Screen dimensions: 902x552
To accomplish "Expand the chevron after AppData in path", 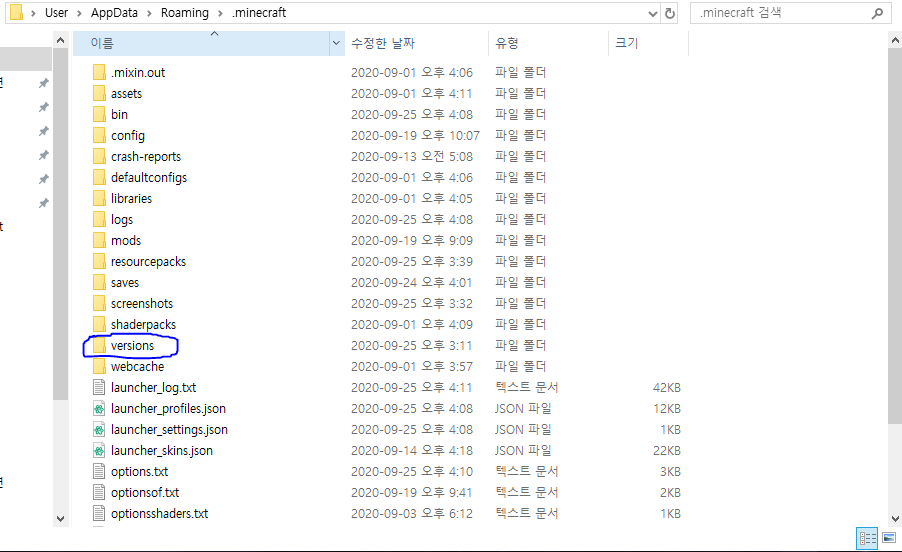I will (x=149, y=13).
